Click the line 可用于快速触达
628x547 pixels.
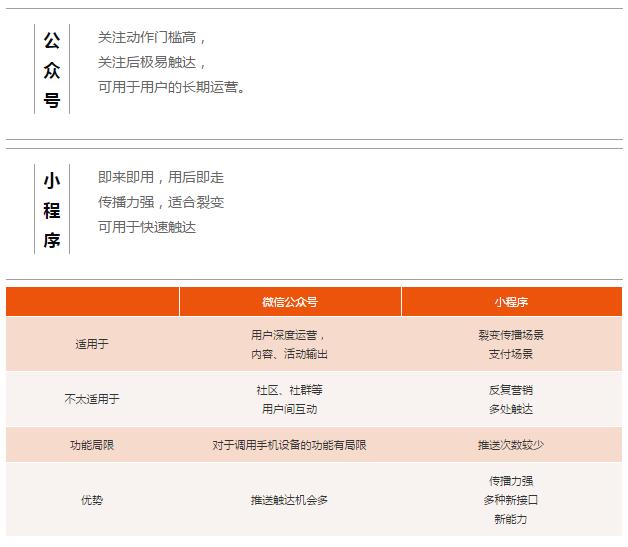click(147, 227)
